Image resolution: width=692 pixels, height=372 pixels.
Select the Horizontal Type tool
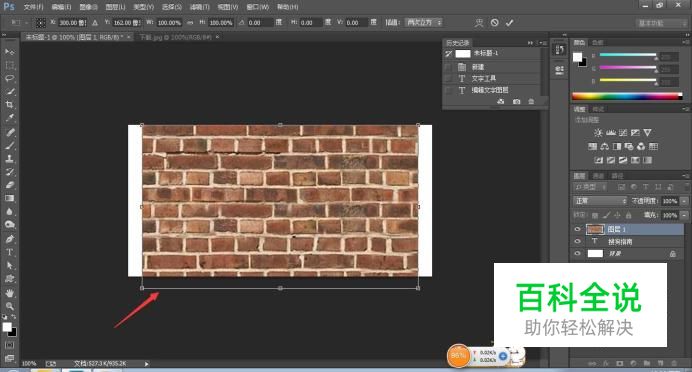click(9, 252)
